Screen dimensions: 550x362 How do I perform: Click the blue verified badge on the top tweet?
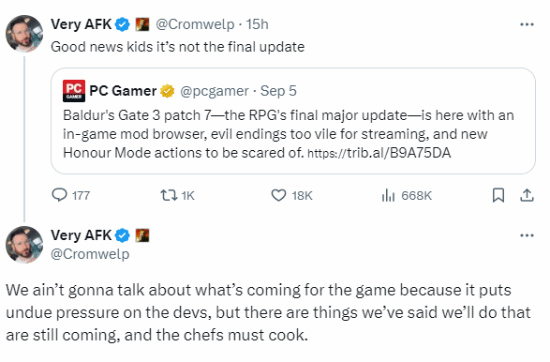122,25
